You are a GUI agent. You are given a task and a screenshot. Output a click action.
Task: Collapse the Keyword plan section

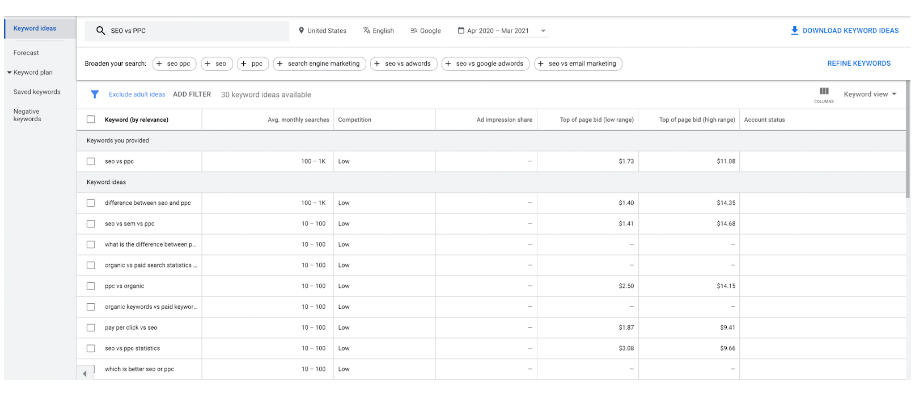pyautogui.click(x=9, y=72)
